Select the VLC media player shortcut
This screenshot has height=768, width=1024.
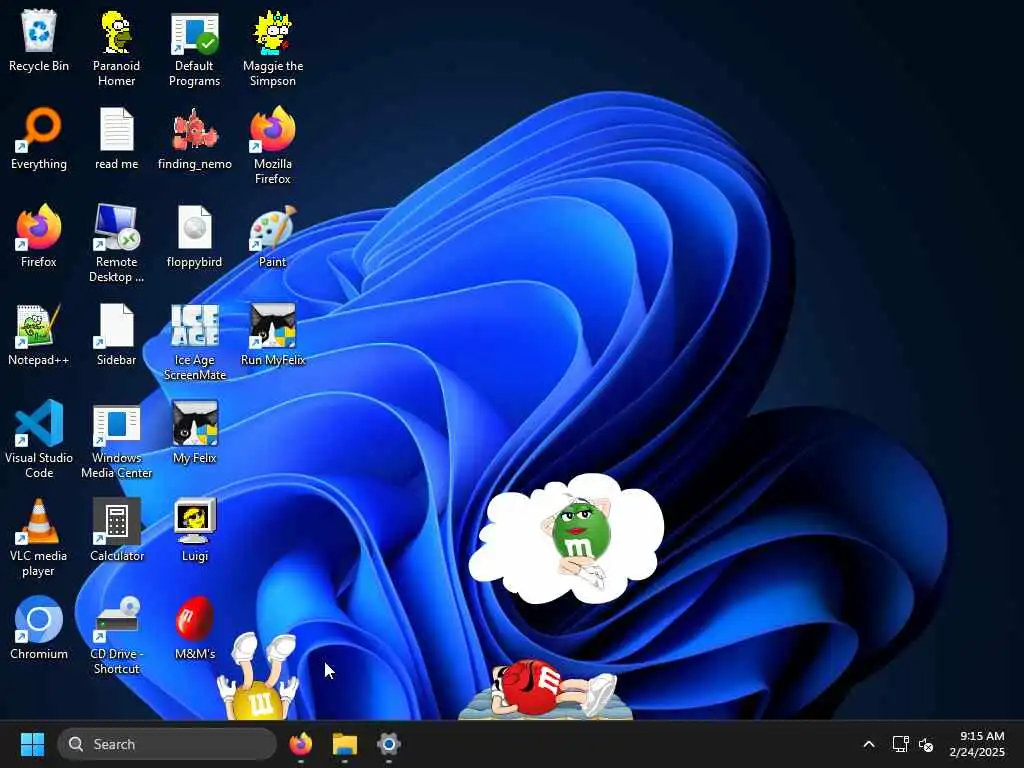(39, 537)
